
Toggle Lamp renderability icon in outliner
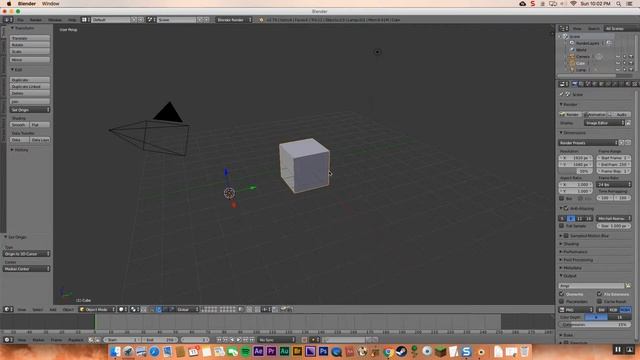631,70
